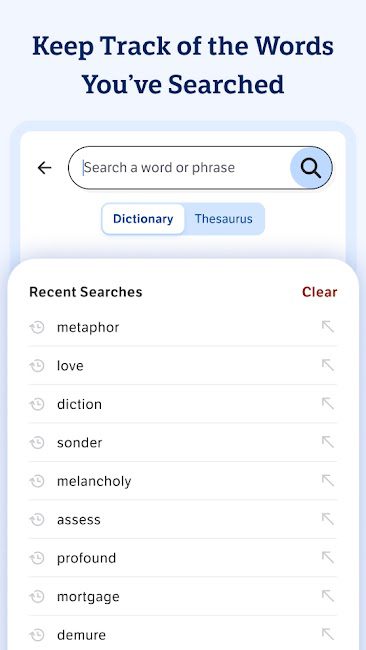Open recent search sonder

pyautogui.click(x=183, y=442)
